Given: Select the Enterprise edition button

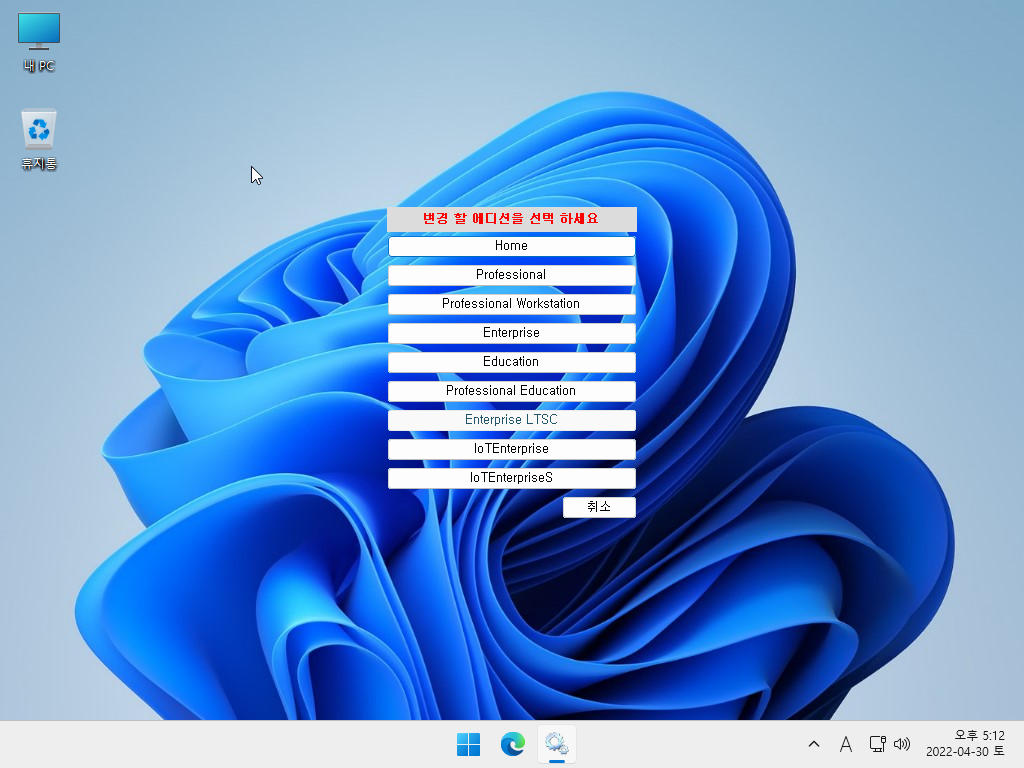Looking at the screenshot, I should (x=511, y=333).
